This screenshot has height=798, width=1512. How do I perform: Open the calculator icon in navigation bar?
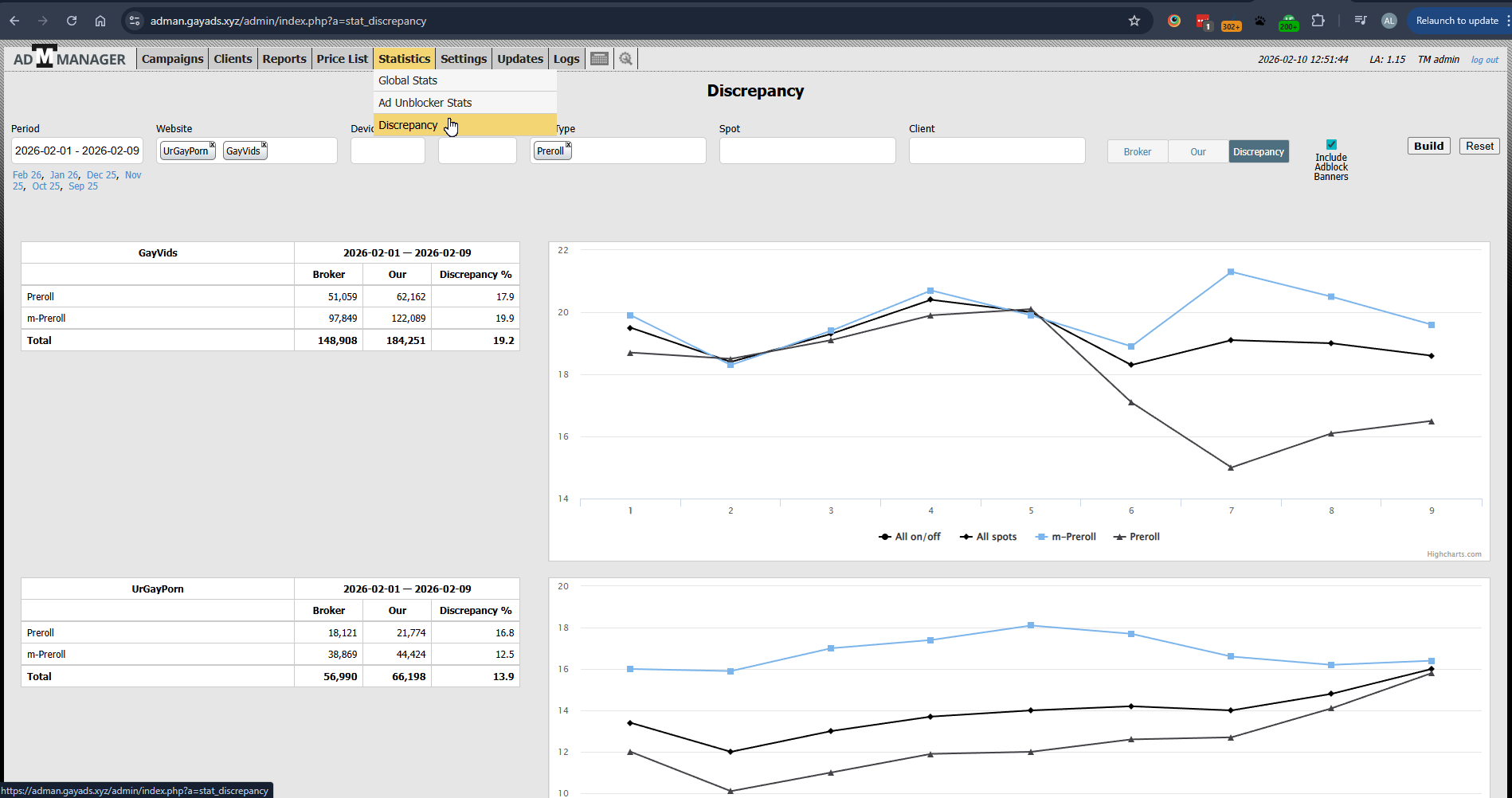(599, 59)
